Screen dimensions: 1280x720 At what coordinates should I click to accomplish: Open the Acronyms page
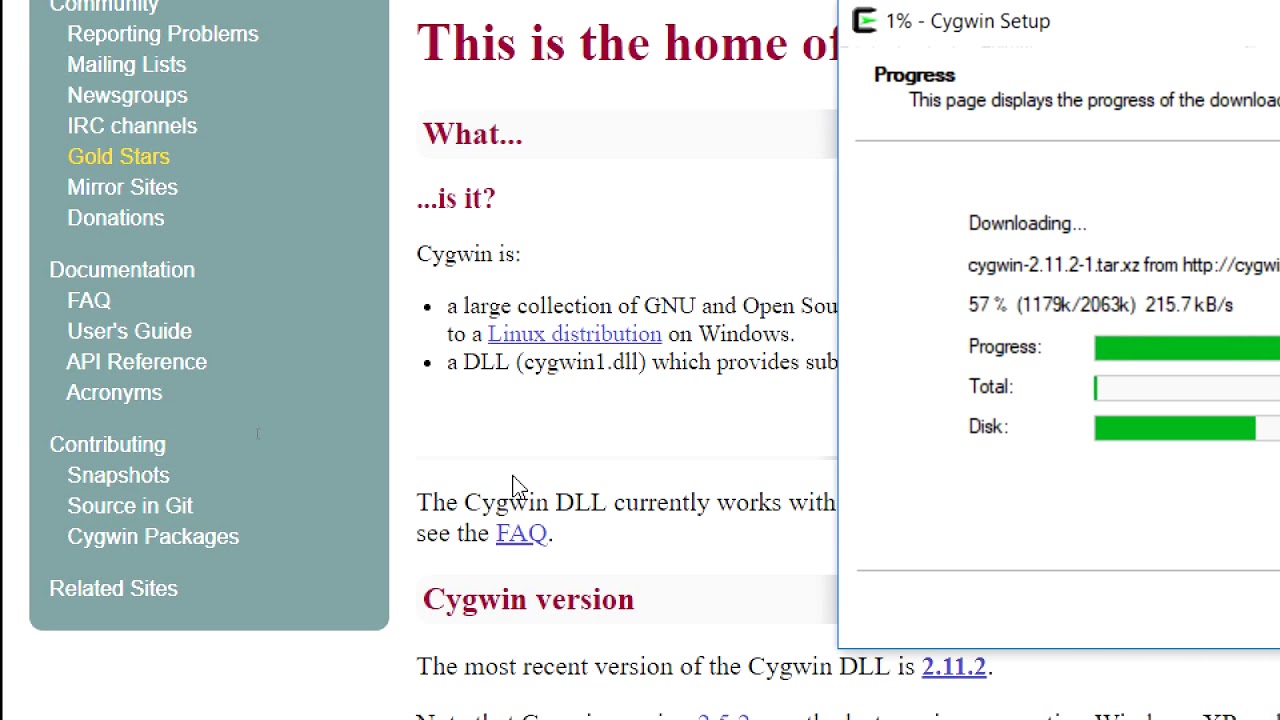pos(114,393)
